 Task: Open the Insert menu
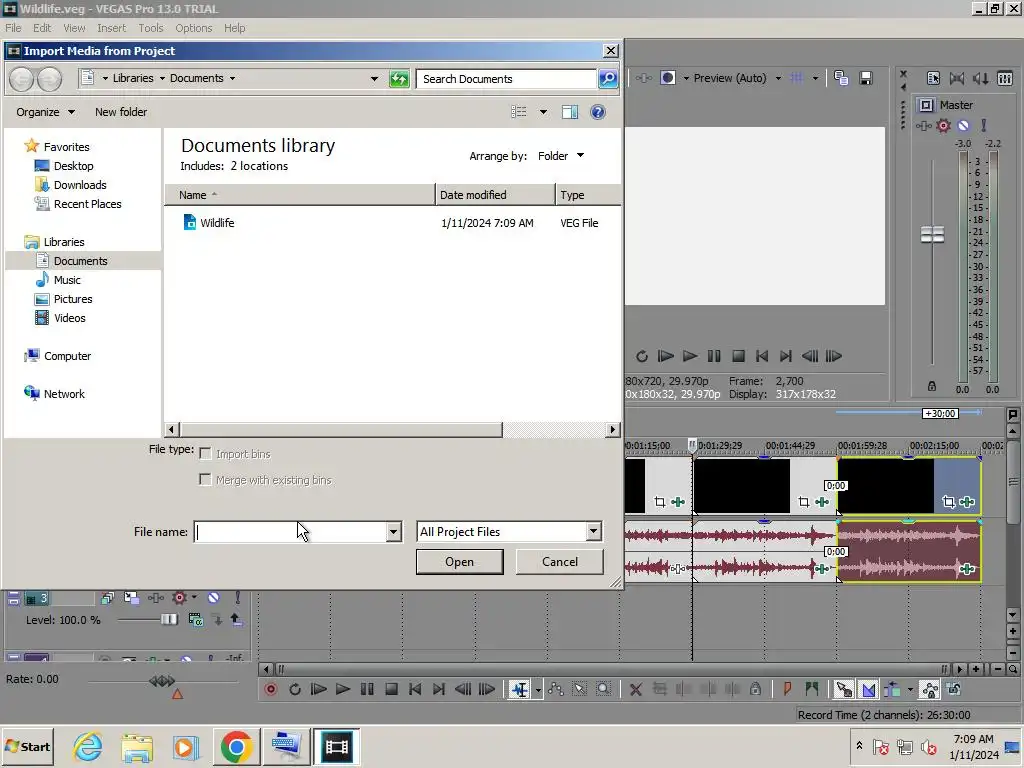click(112, 28)
